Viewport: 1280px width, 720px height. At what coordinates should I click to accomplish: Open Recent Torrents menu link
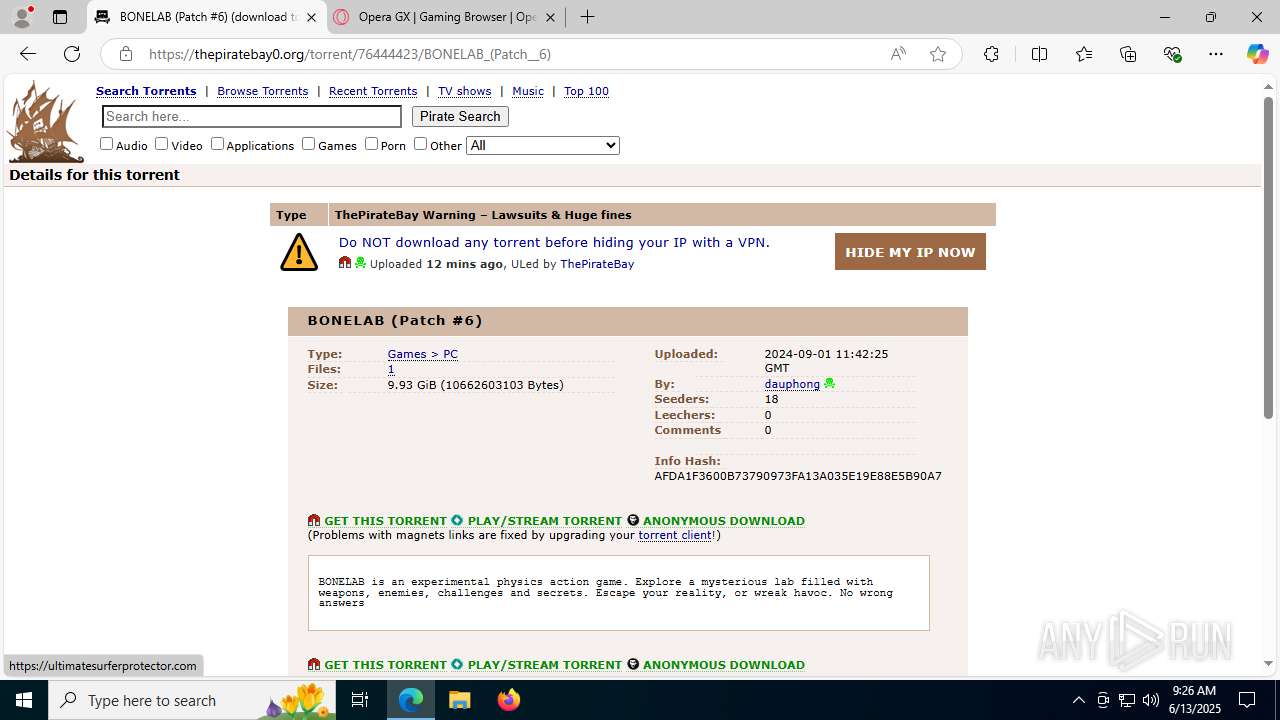(373, 91)
